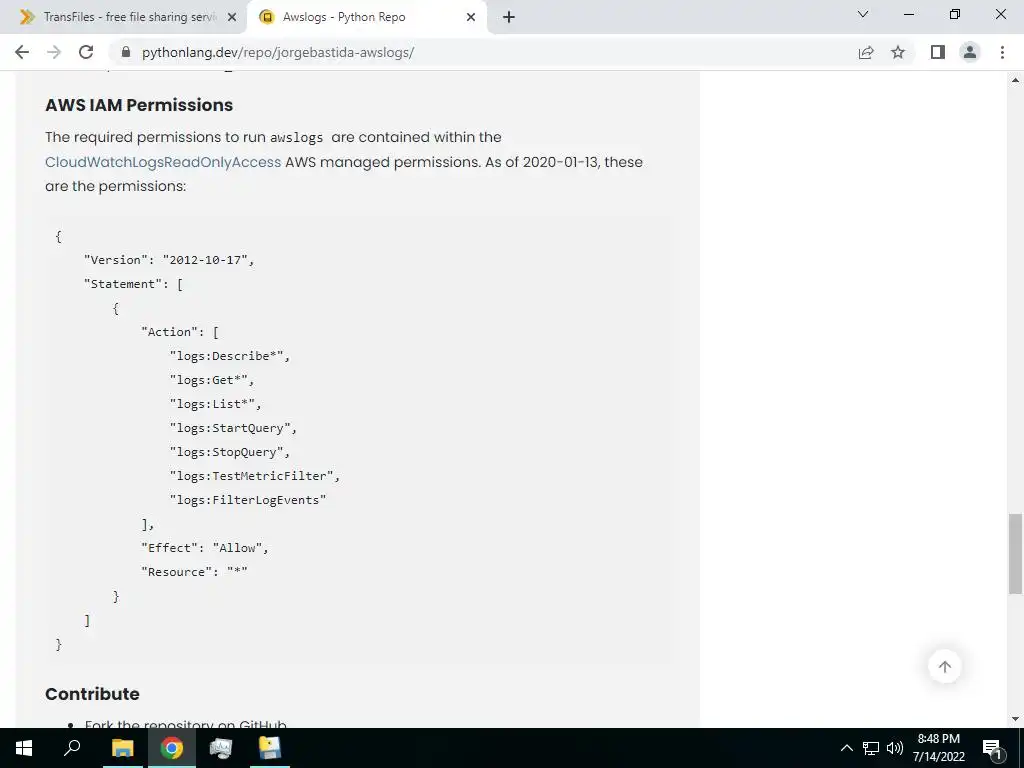
Task: Click the "logs:FilterLogEvents" code line
Action: (x=248, y=500)
